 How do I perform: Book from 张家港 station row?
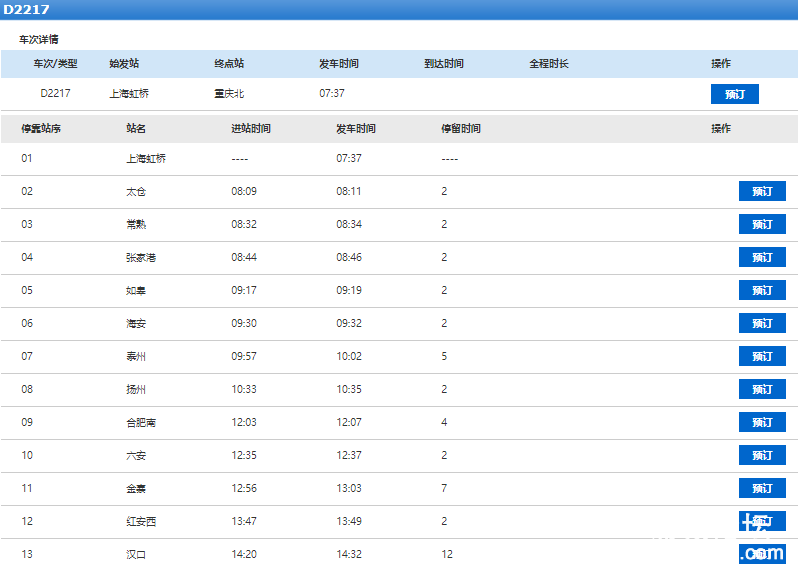(x=762, y=258)
